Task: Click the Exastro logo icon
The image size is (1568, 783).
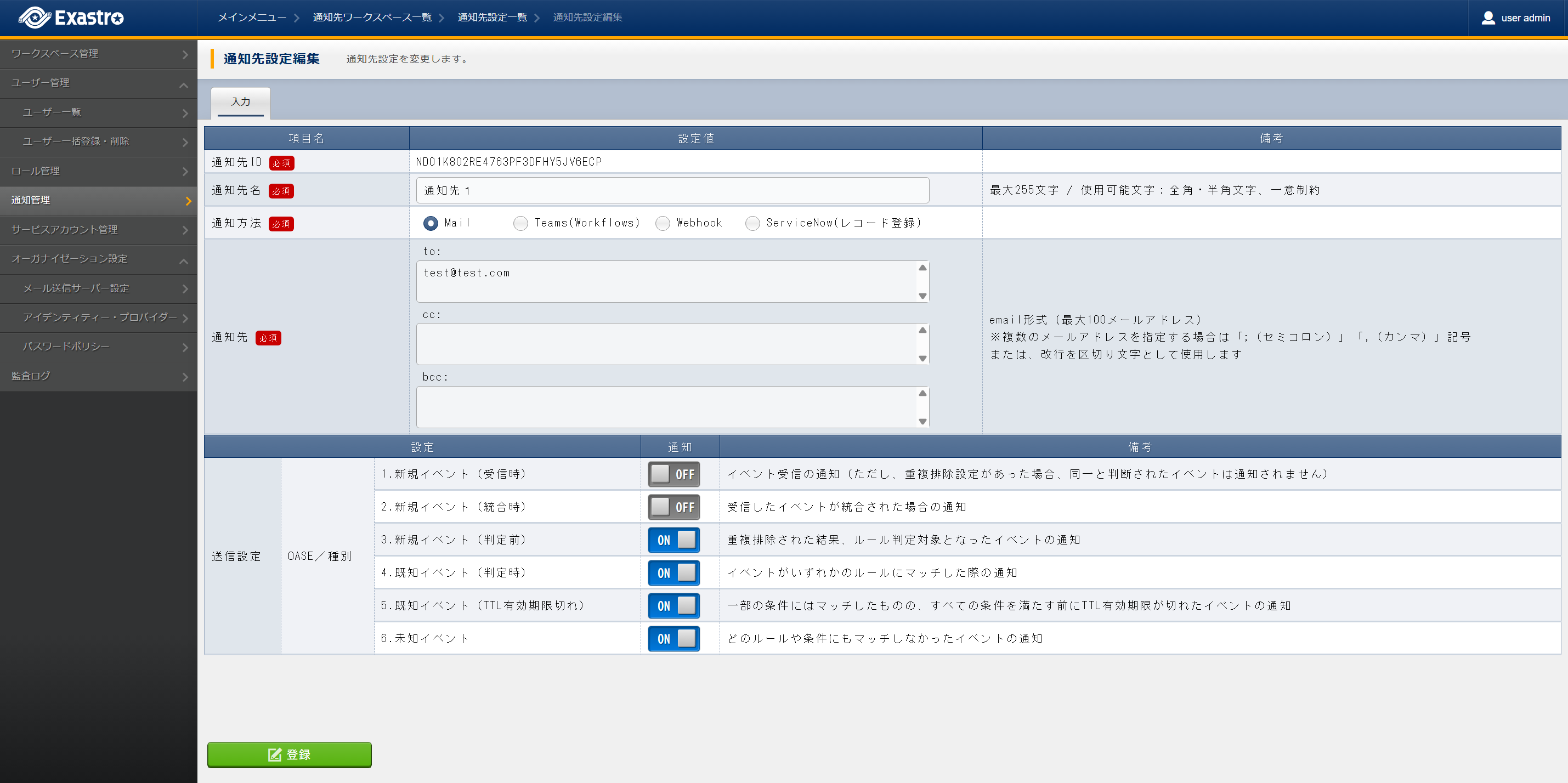Action: coord(35,18)
